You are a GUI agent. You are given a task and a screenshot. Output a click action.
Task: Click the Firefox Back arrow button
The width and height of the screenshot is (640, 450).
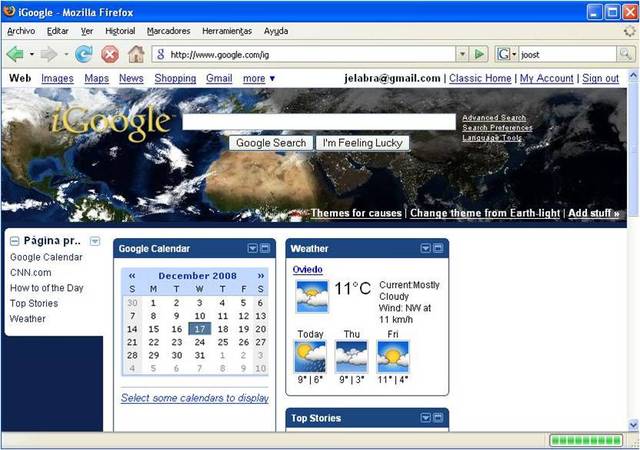click(15, 54)
